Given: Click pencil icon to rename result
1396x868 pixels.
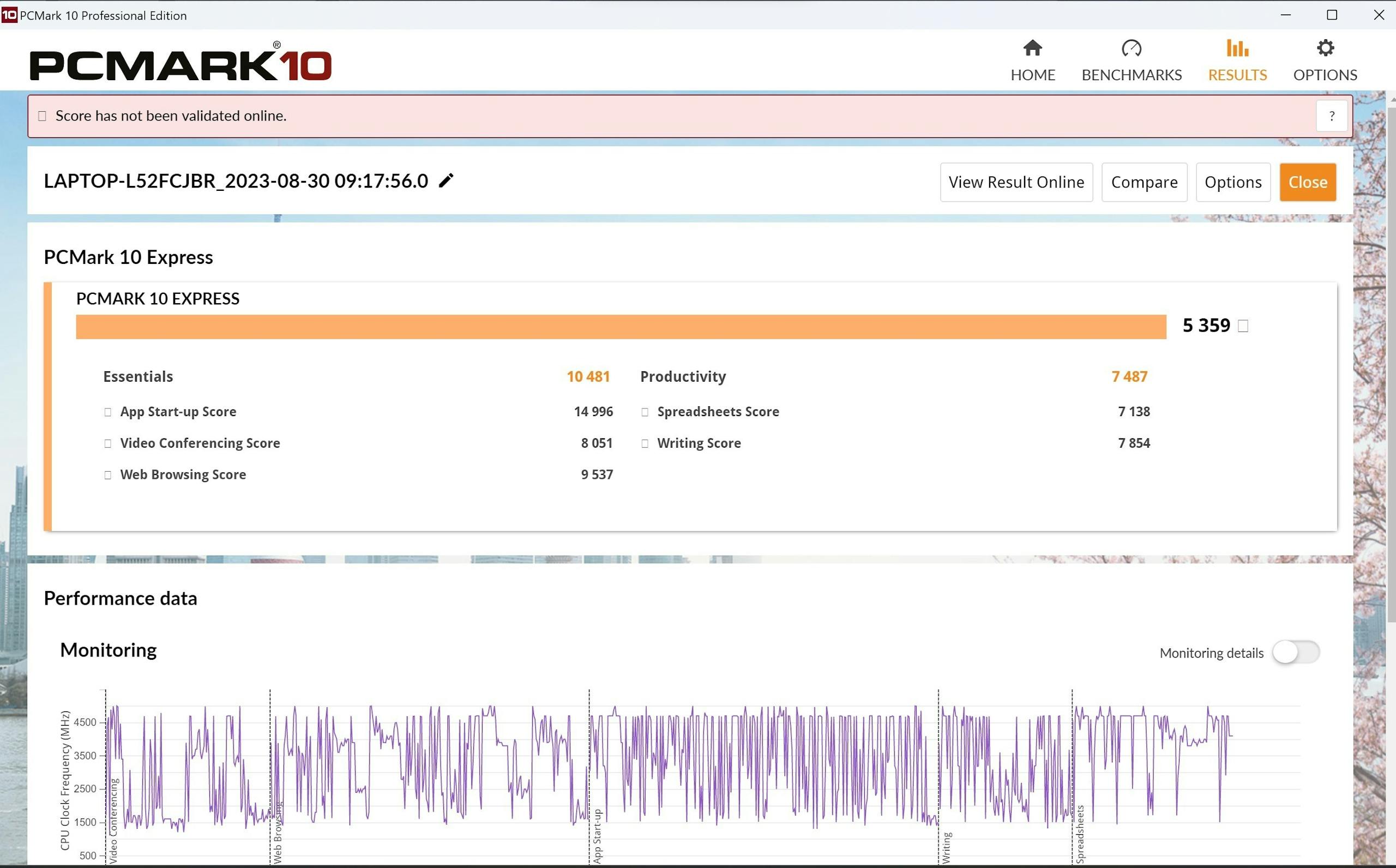Looking at the screenshot, I should pyautogui.click(x=446, y=181).
